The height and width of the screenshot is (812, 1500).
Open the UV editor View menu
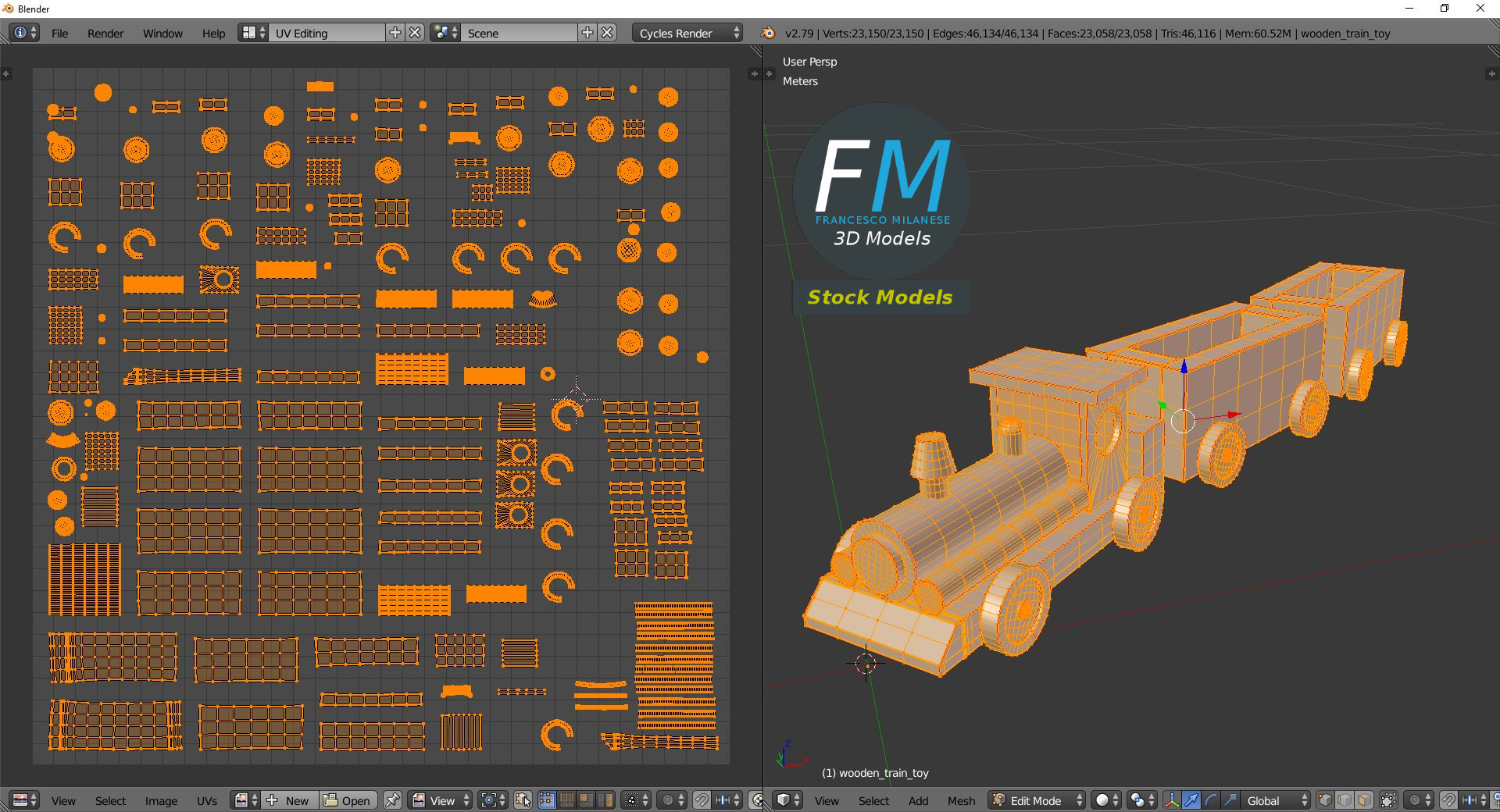coord(63,801)
